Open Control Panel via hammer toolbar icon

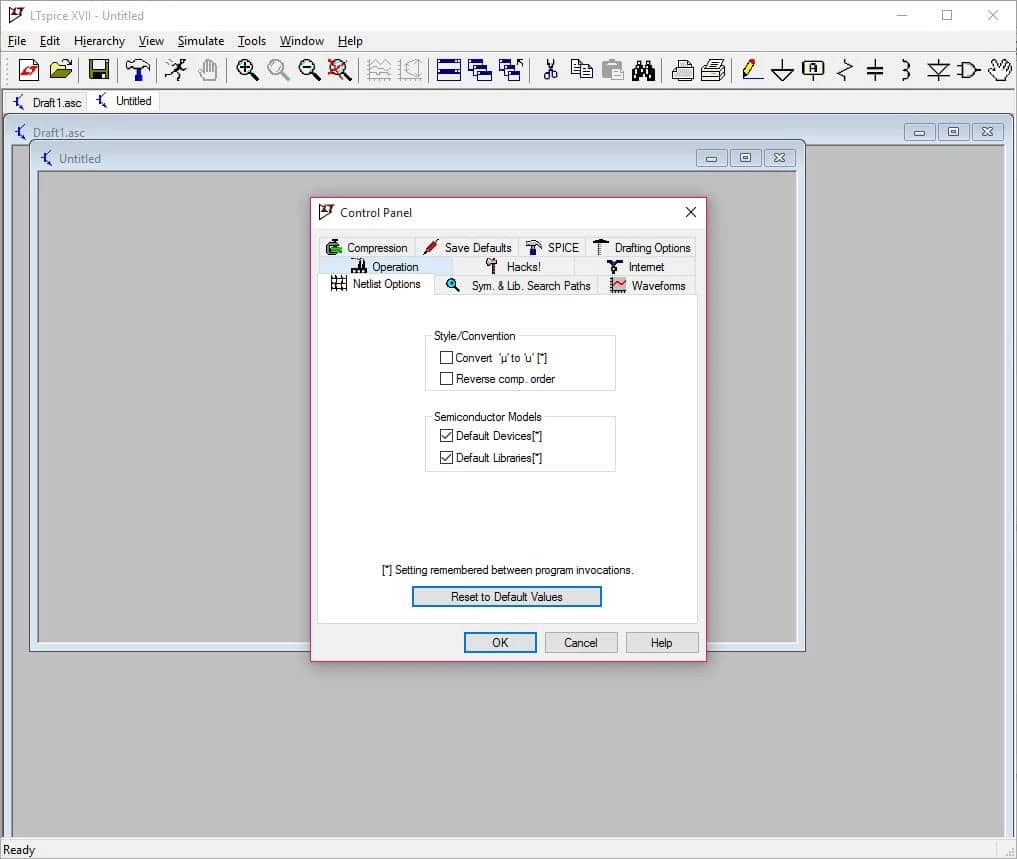[138, 69]
